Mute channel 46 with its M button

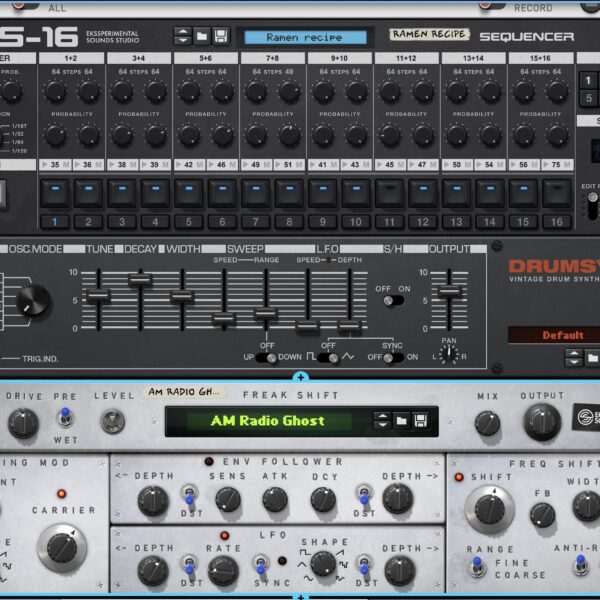click(233, 165)
